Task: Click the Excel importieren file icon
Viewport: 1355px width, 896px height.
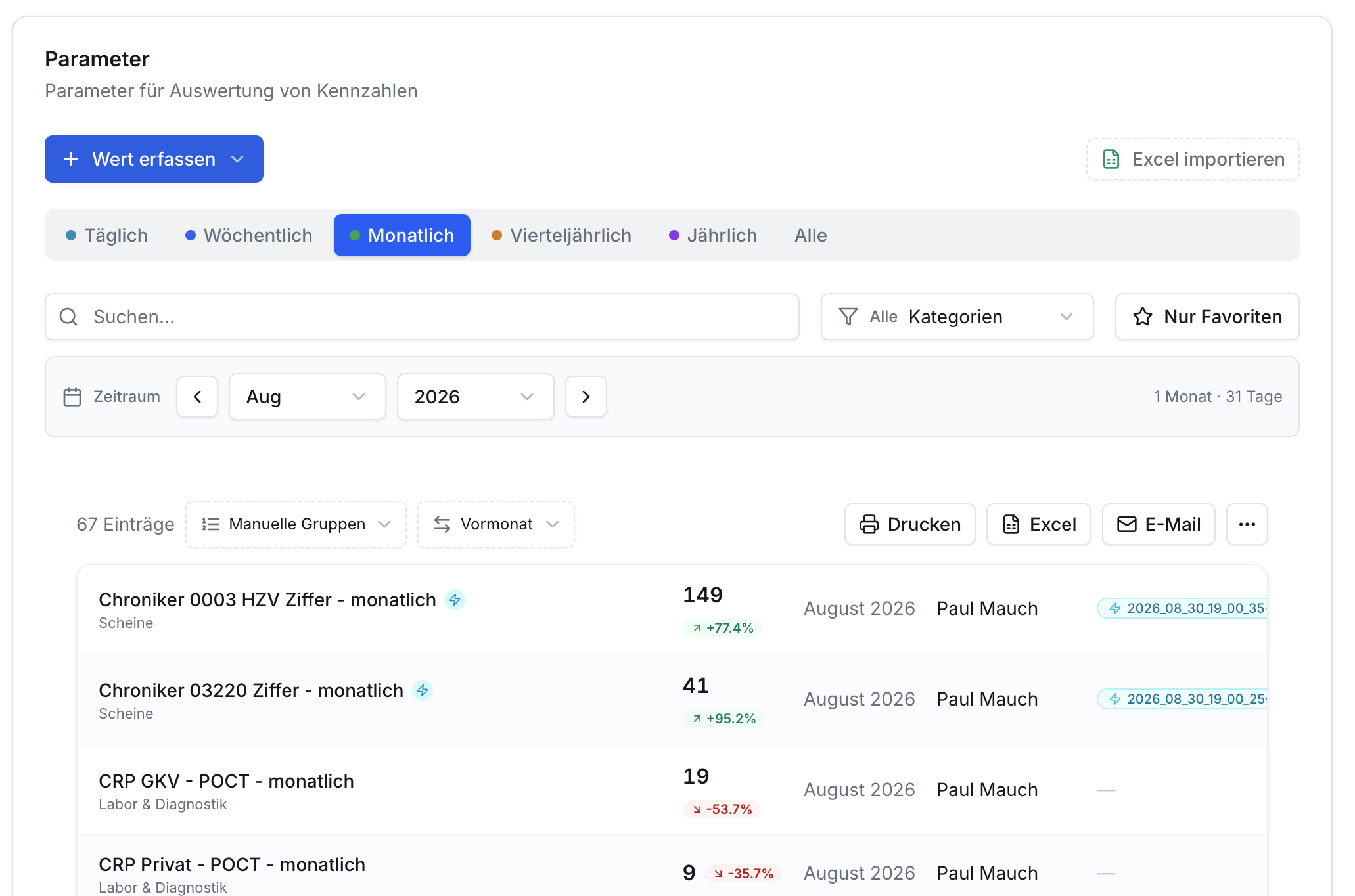Action: [x=1111, y=159]
